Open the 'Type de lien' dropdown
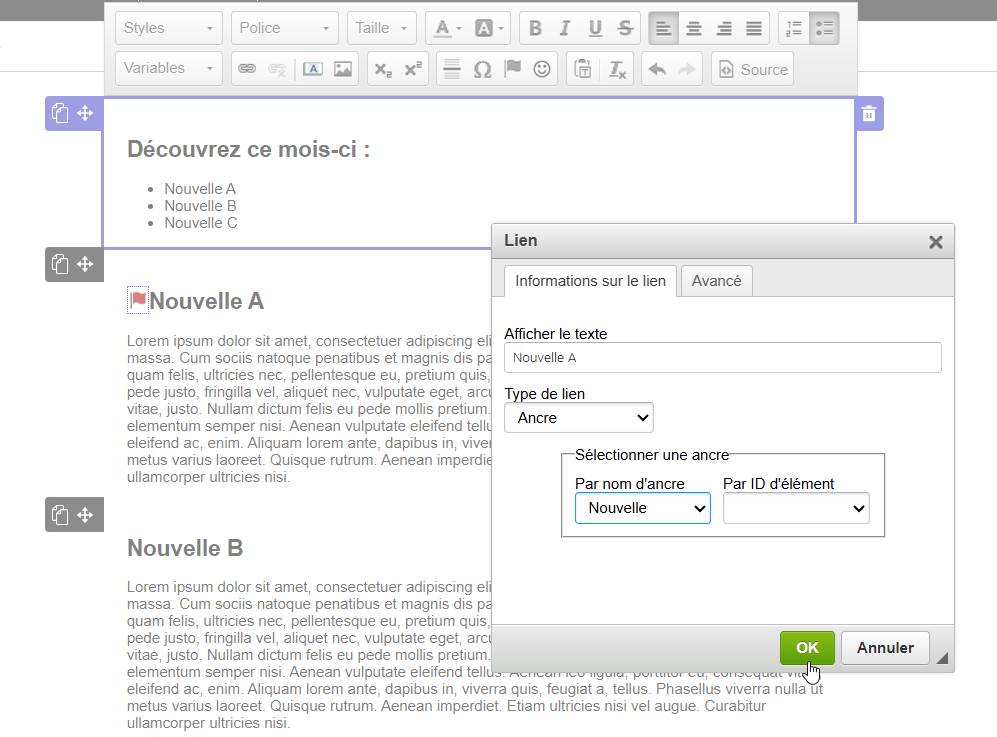 (578, 418)
